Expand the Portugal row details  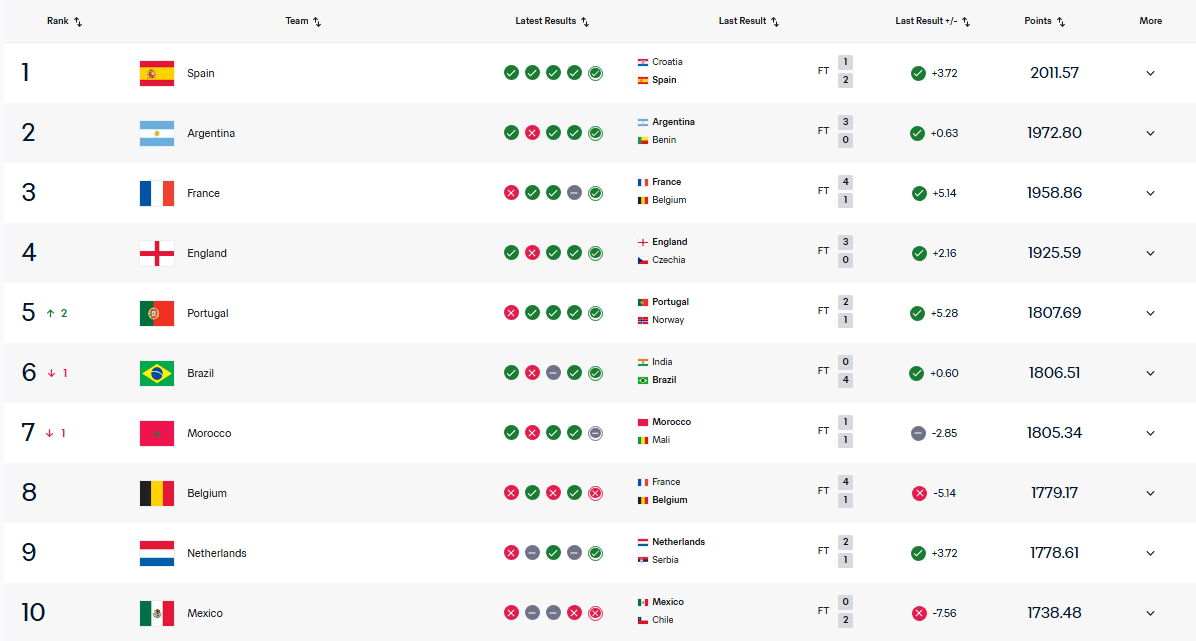click(x=1150, y=314)
